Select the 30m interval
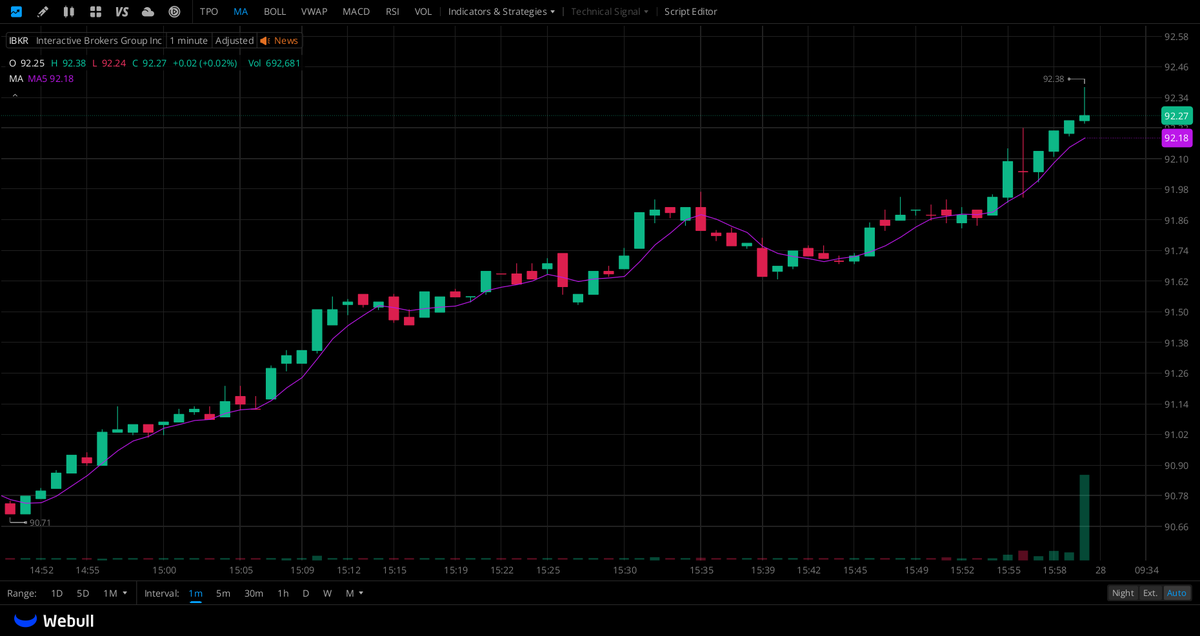 pyautogui.click(x=254, y=593)
